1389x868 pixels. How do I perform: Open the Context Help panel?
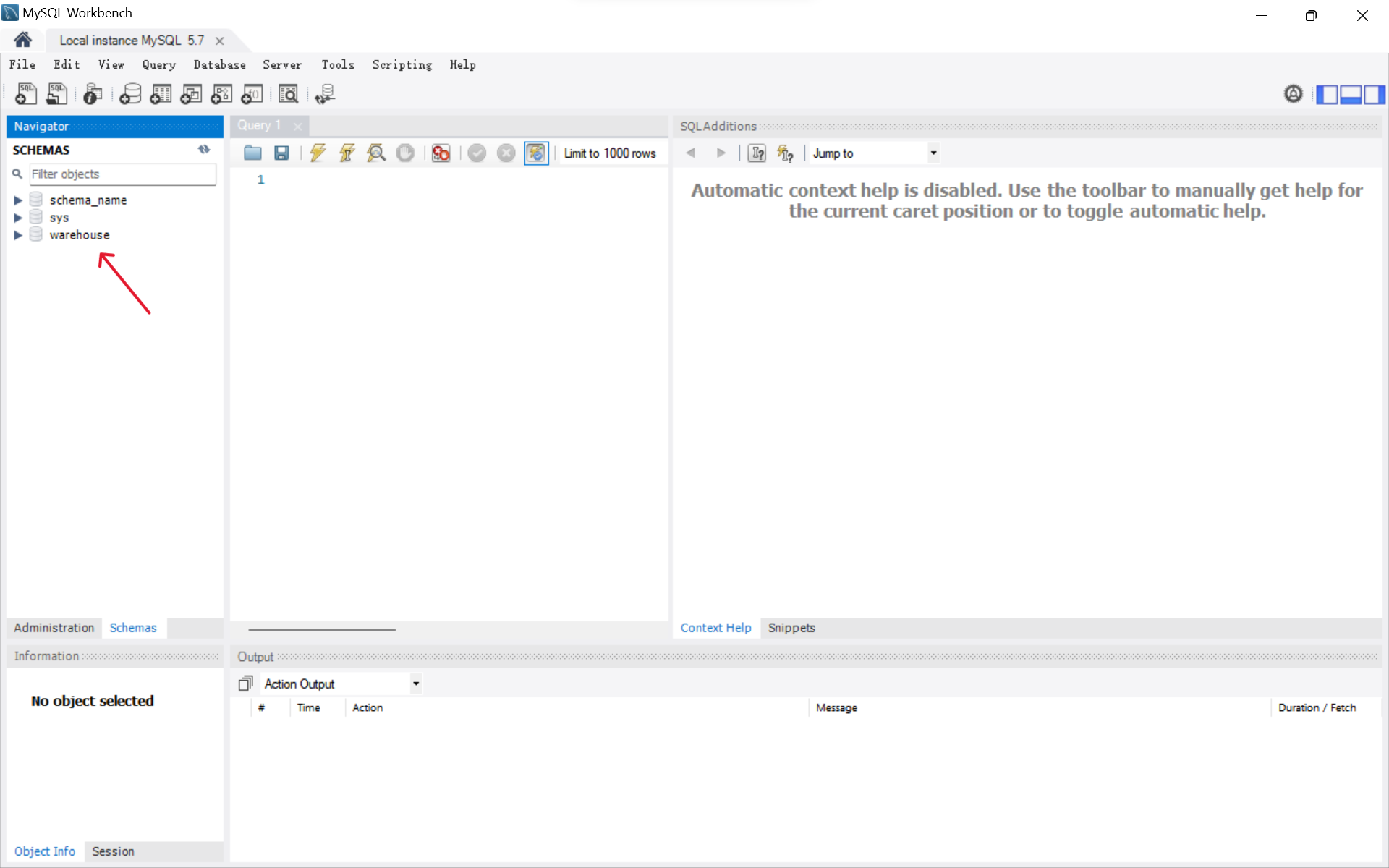pyautogui.click(x=715, y=627)
